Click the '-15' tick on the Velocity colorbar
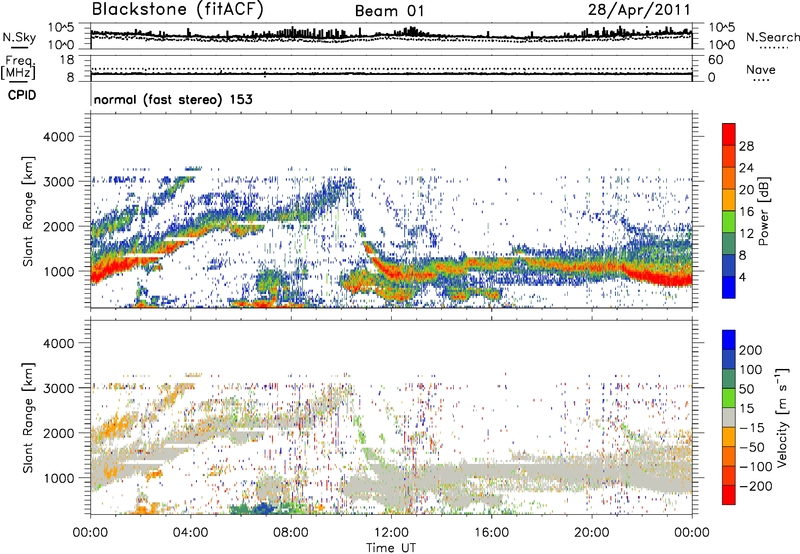Image resolution: width=800 pixels, height=554 pixels. [x=751, y=428]
